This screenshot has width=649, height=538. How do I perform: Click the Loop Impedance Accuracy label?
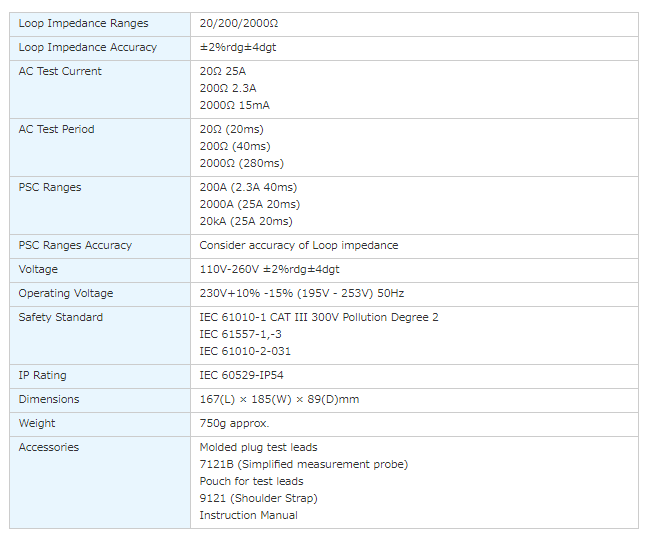tap(87, 47)
